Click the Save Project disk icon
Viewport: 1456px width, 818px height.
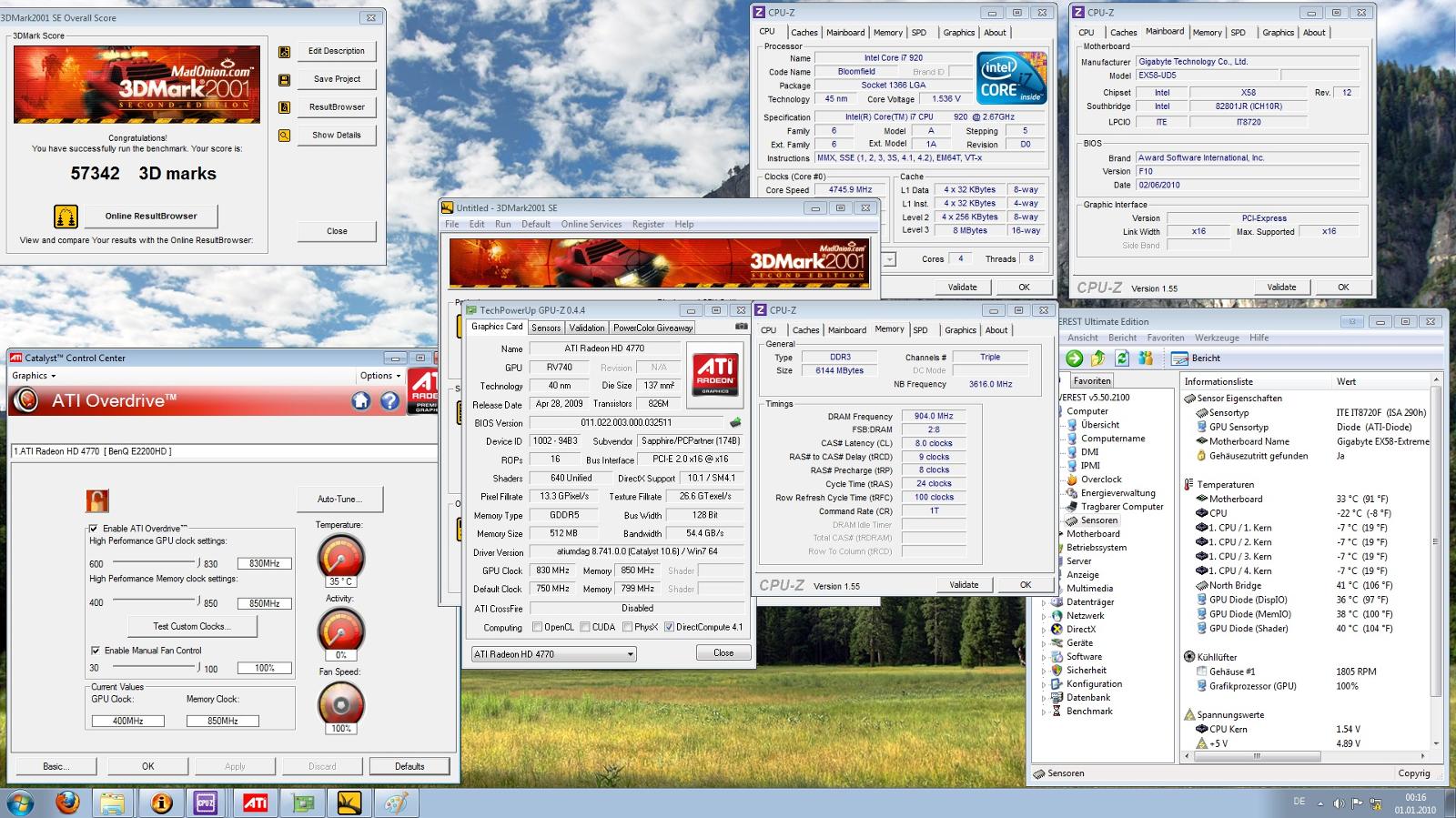284,80
